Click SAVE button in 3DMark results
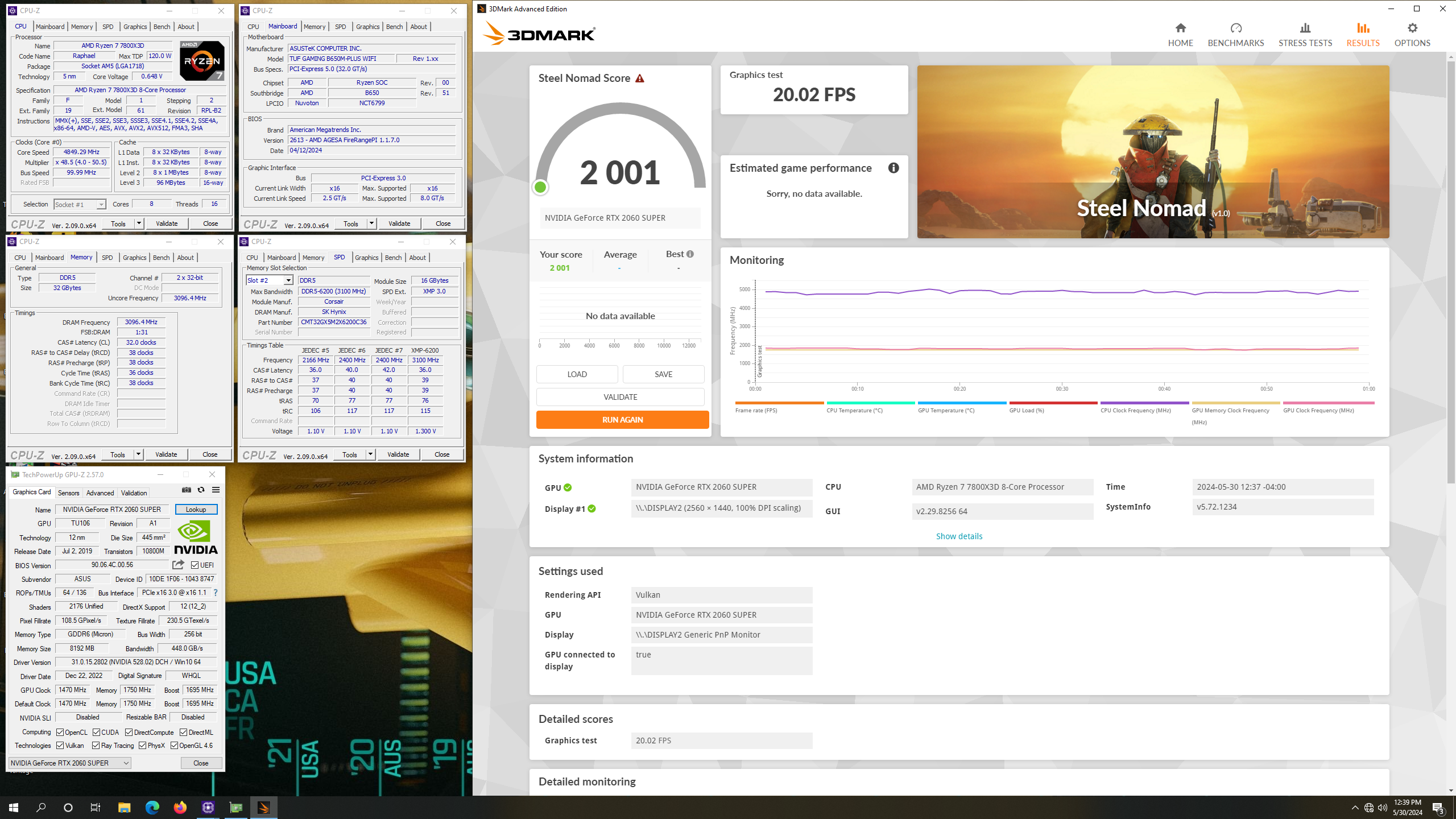Screen dimensions: 1456x819 click(663, 374)
